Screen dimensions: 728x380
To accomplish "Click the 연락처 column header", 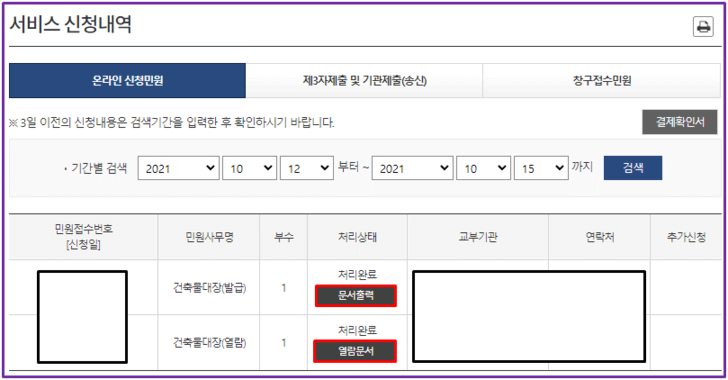I will [600, 237].
